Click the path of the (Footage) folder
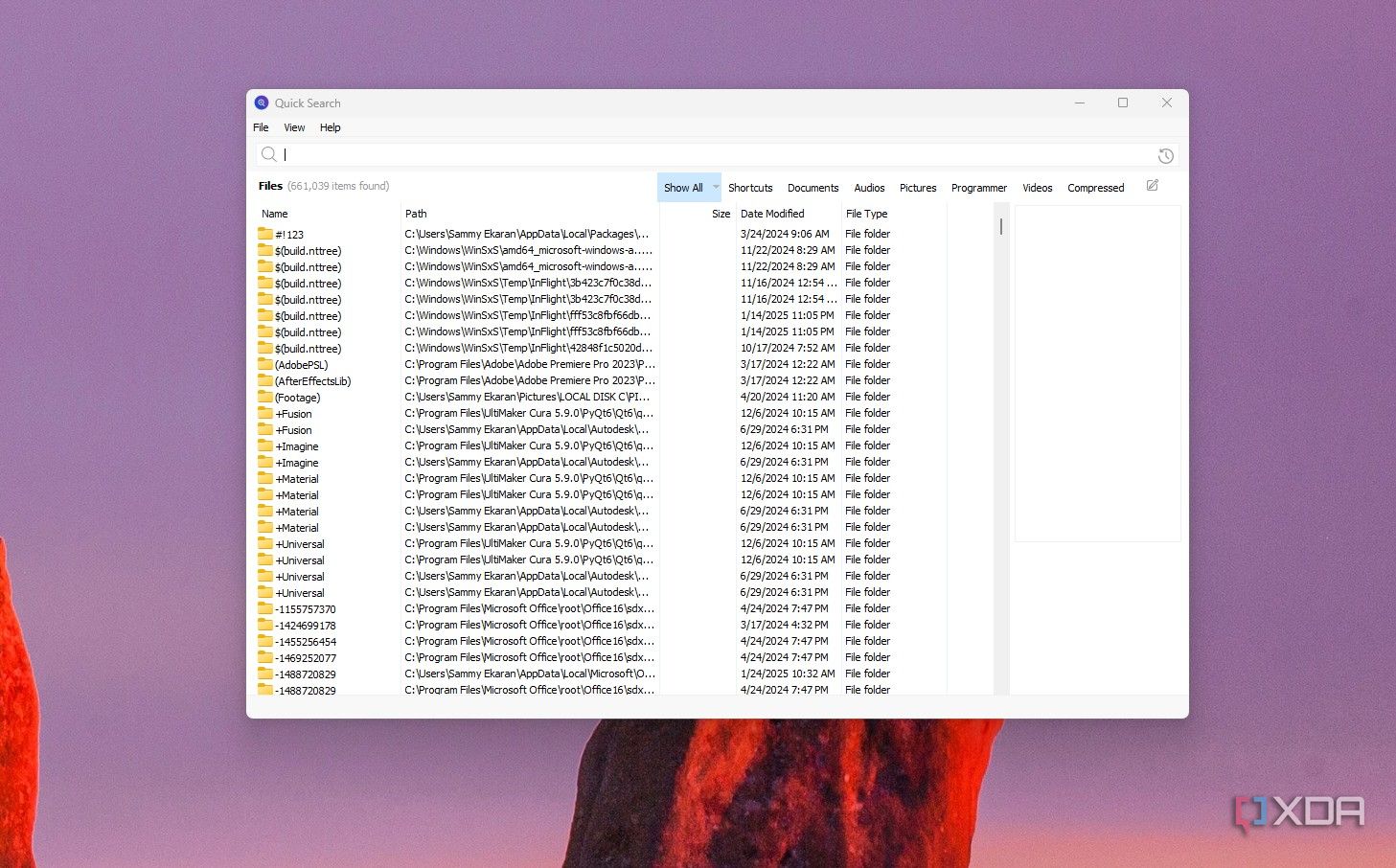 click(x=528, y=397)
